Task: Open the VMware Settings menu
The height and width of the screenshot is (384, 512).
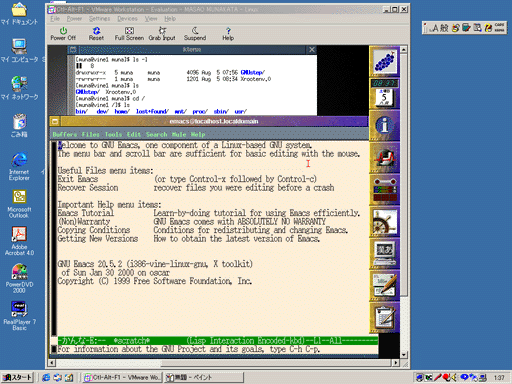Action: coord(99,19)
